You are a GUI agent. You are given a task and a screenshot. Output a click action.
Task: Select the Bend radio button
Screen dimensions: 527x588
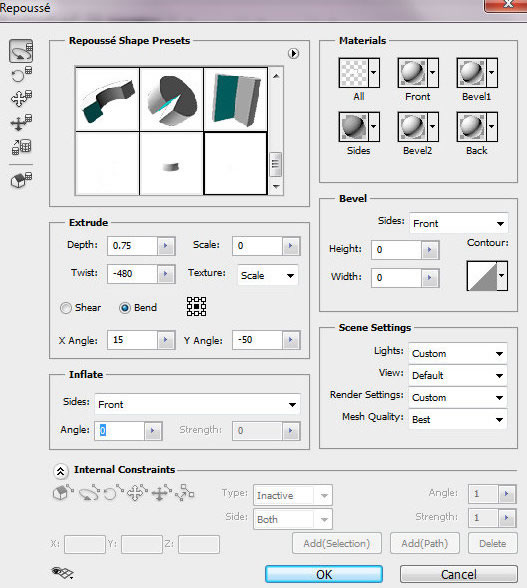pyautogui.click(x=125, y=308)
